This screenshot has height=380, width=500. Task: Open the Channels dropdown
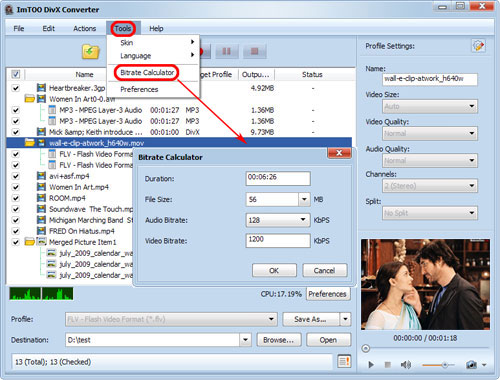pyautogui.click(x=430, y=186)
